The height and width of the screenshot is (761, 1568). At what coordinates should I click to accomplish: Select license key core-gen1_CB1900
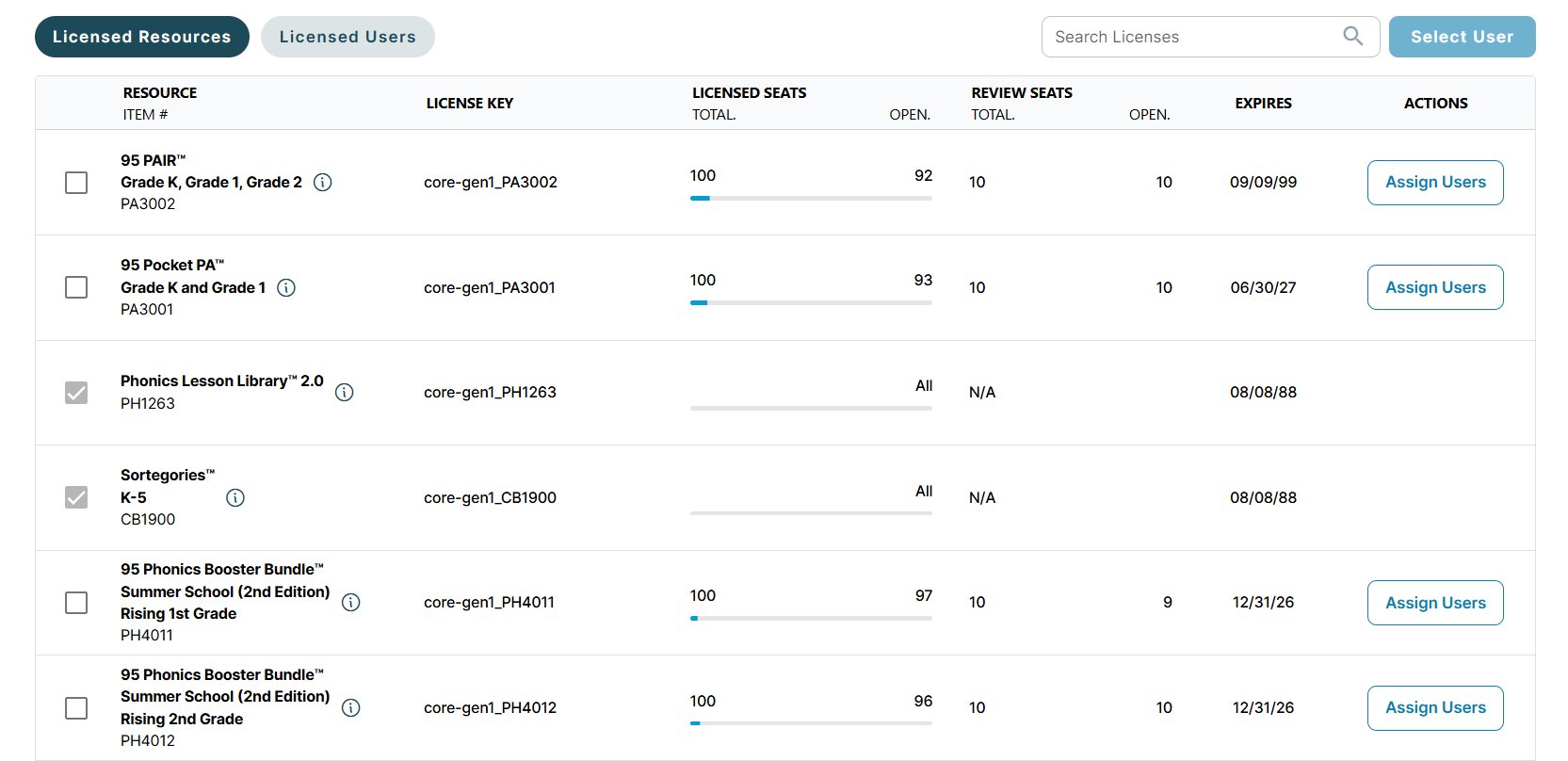[490, 497]
